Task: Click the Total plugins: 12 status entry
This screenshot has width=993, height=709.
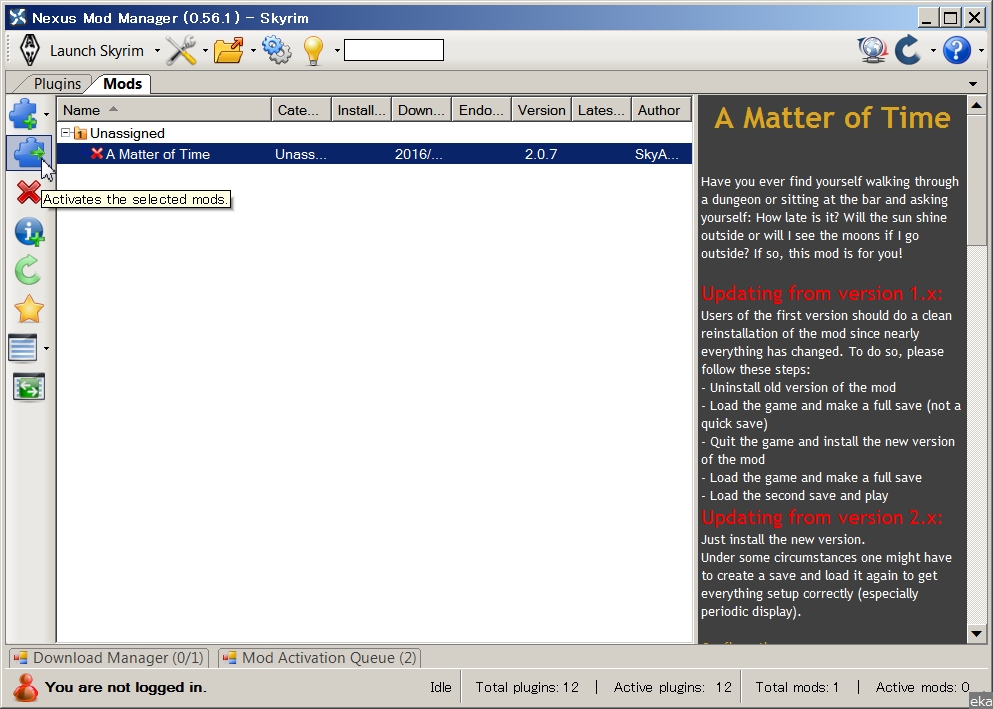Action: tap(527, 687)
